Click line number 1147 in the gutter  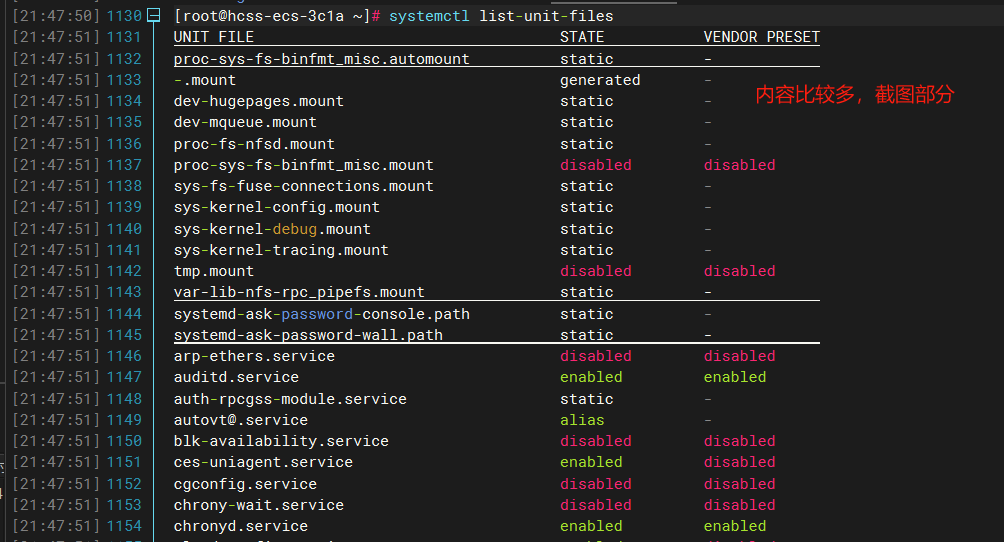[x=124, y=377]
